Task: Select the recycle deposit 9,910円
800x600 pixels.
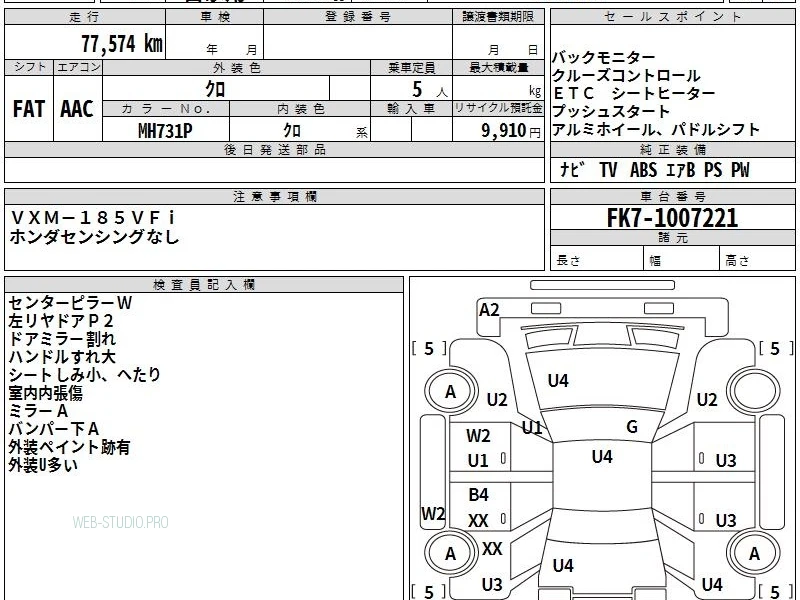Action: point(511,131)
